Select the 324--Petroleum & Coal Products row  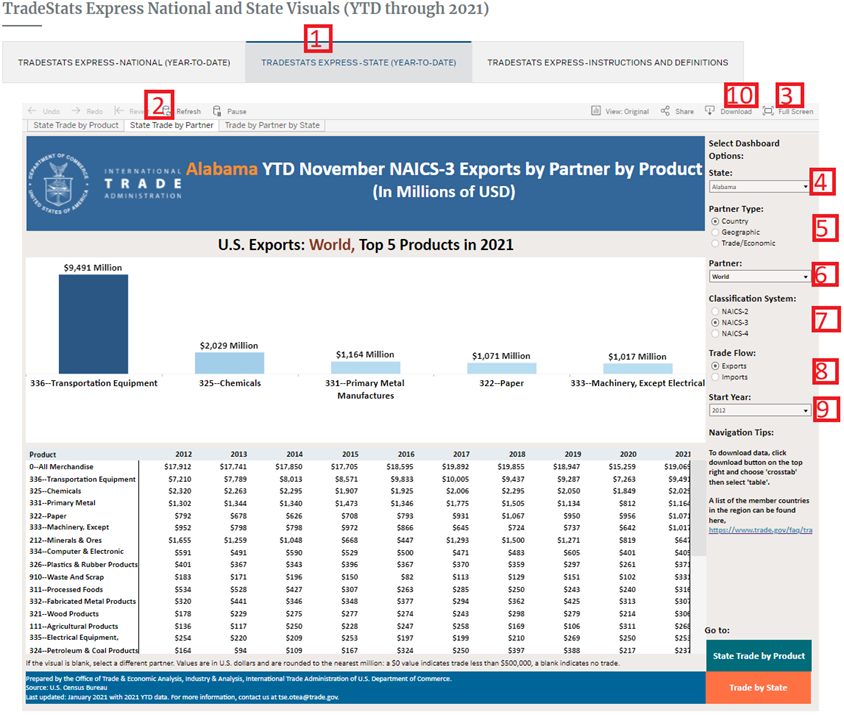click(83, 651)
